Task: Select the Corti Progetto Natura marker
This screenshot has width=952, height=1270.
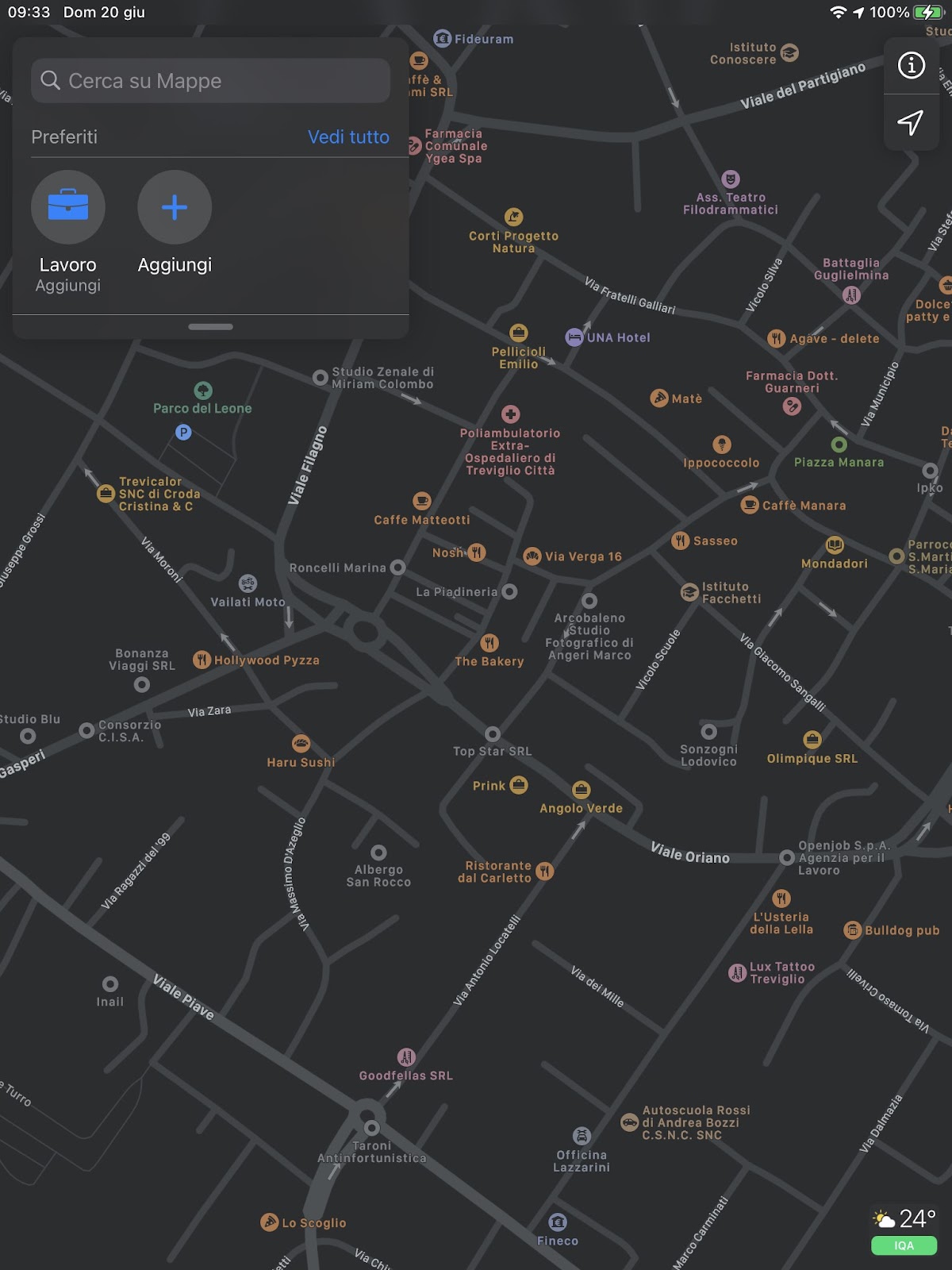Action: coord(514,217)
